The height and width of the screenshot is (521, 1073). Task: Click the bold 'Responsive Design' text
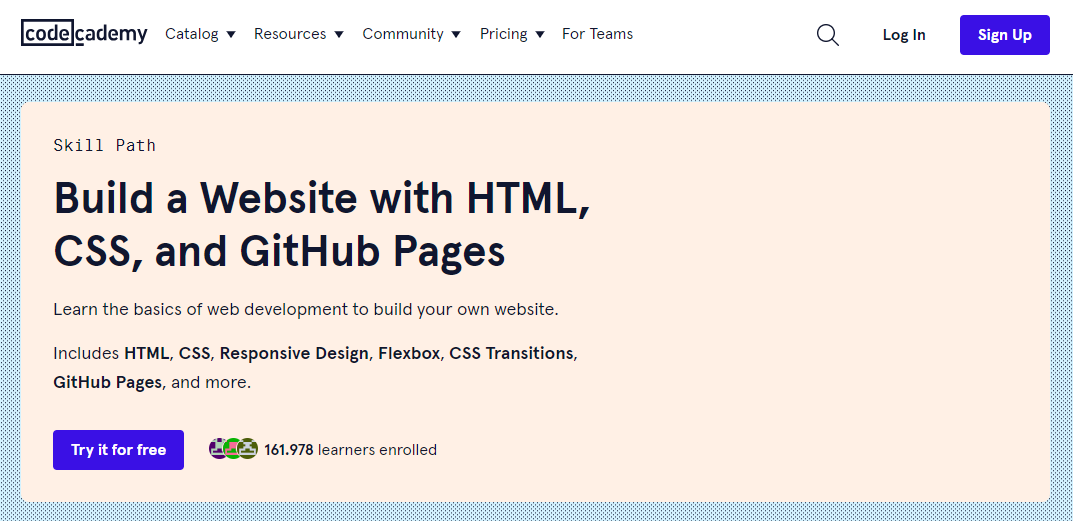click(x=294, y=353)
